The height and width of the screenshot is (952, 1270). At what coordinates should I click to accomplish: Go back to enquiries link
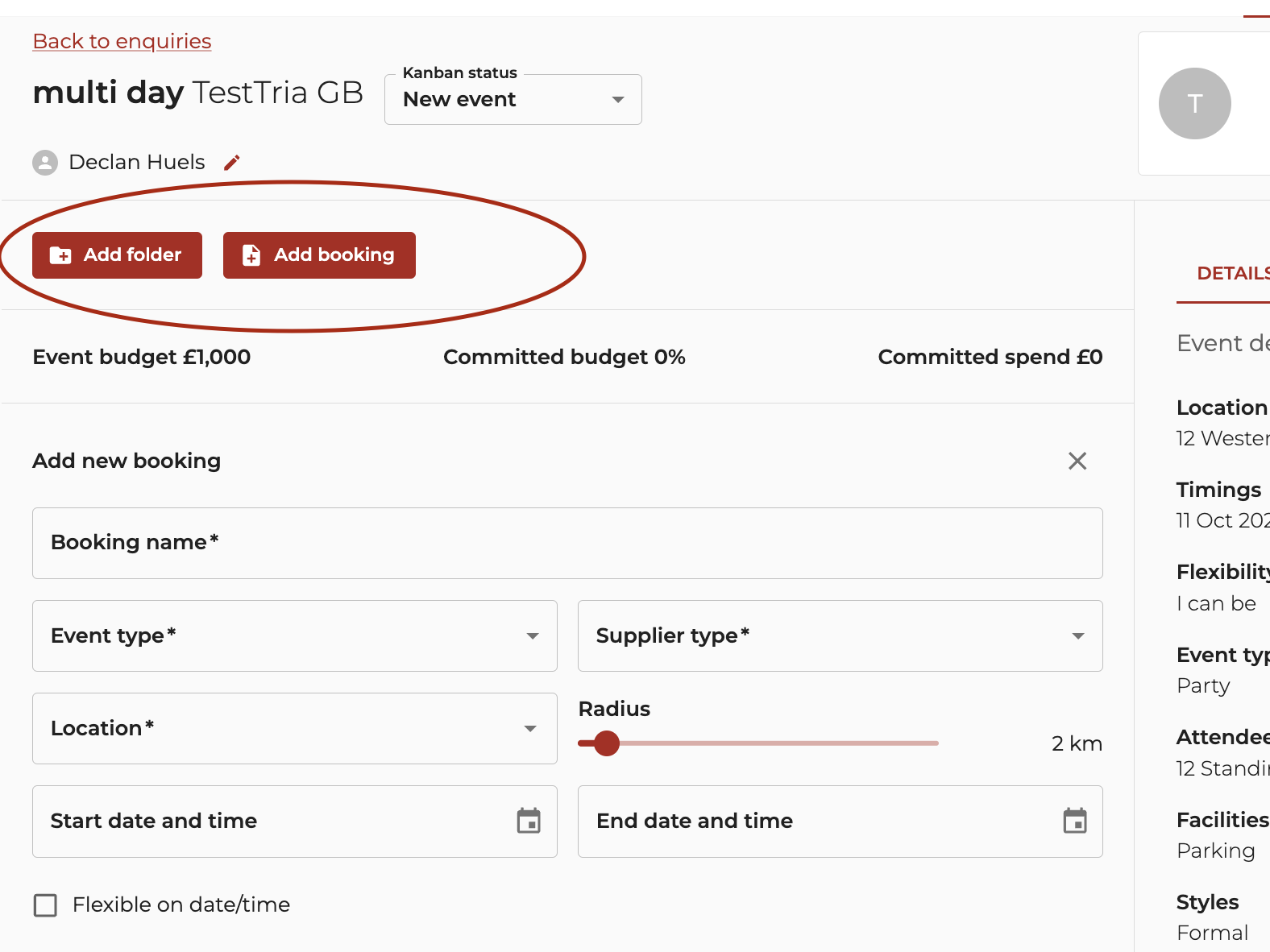pos(122,41)
